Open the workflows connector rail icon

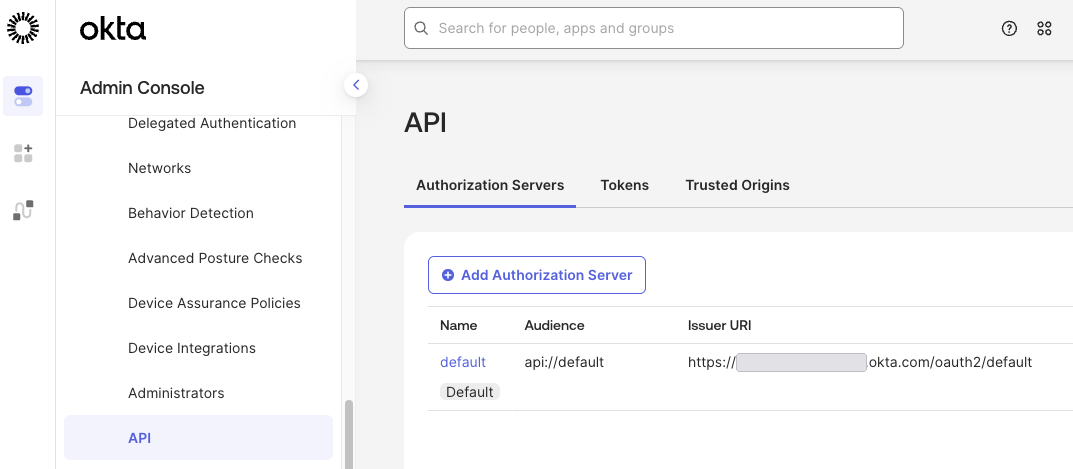[x=23, y=210]
